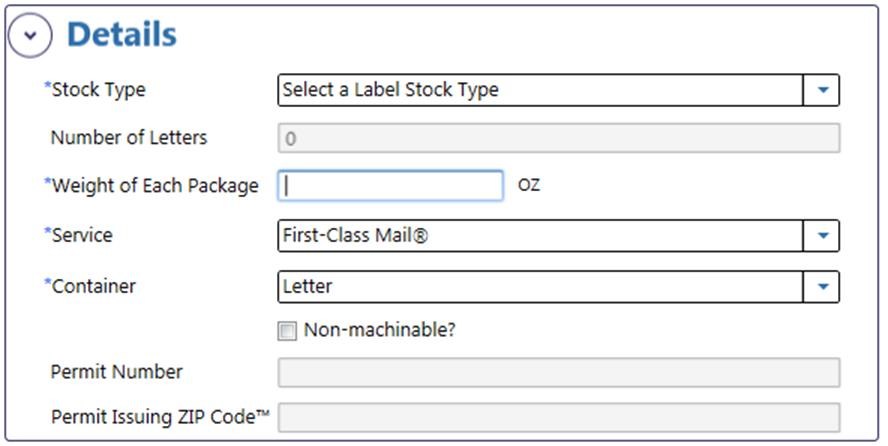Collapse the Details section with the chevron icon
The width and height of the screenshot is (888, 446).
[x=30, y=35]
